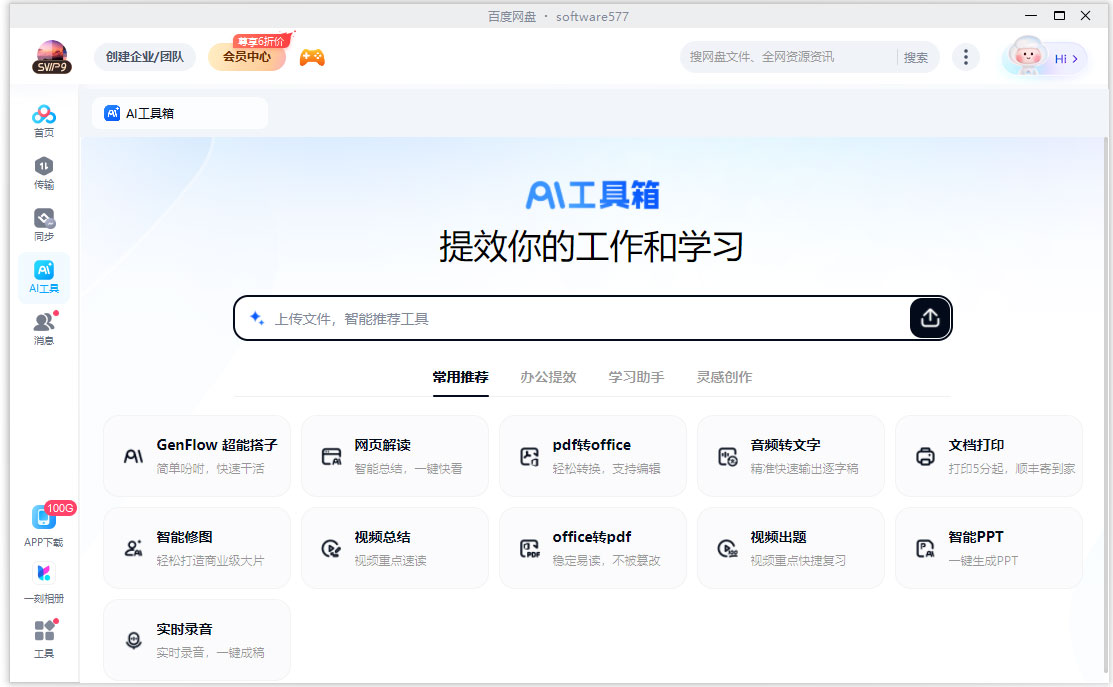Open the 视频出题 tool card

coord(791,548)
